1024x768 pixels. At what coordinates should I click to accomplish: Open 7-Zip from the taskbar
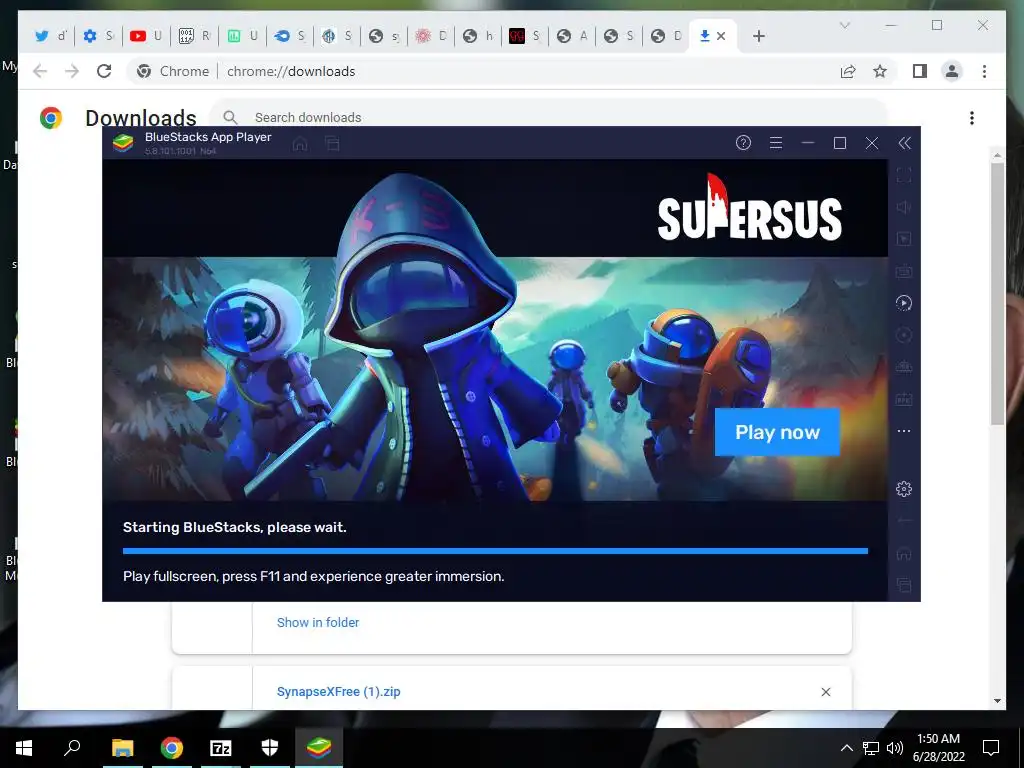pyautogui.click(x=221, y=748)
